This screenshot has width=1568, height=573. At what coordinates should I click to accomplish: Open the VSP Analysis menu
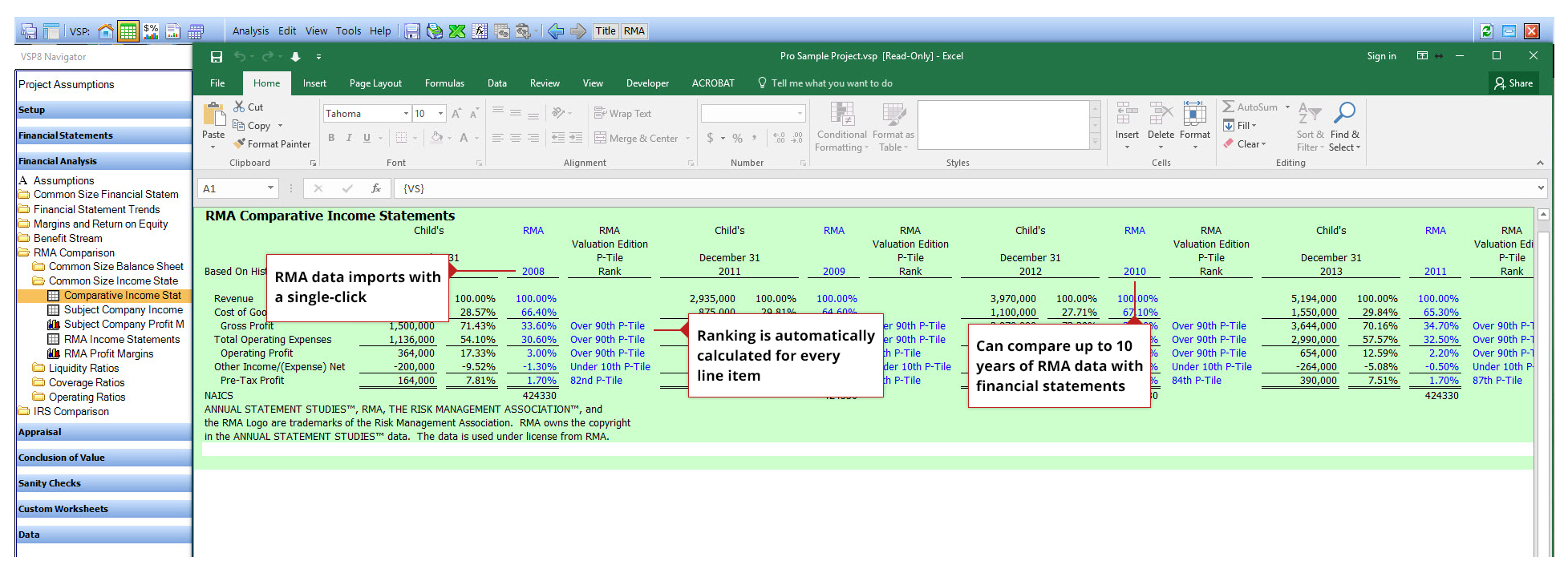[250, 31]
